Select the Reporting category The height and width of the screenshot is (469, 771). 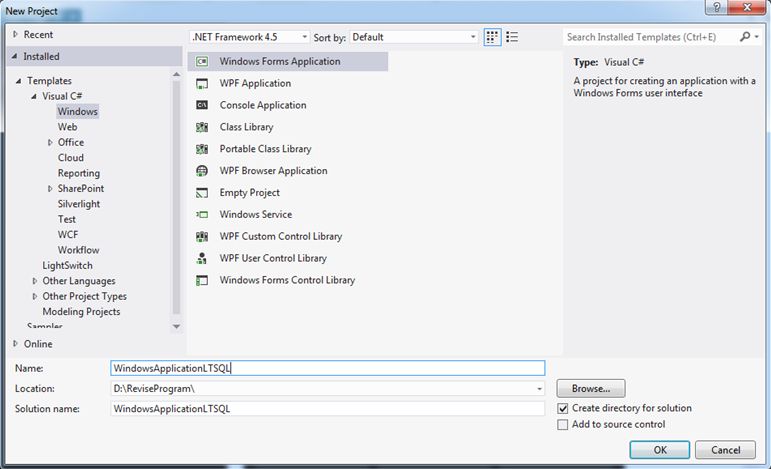(79, 173)
